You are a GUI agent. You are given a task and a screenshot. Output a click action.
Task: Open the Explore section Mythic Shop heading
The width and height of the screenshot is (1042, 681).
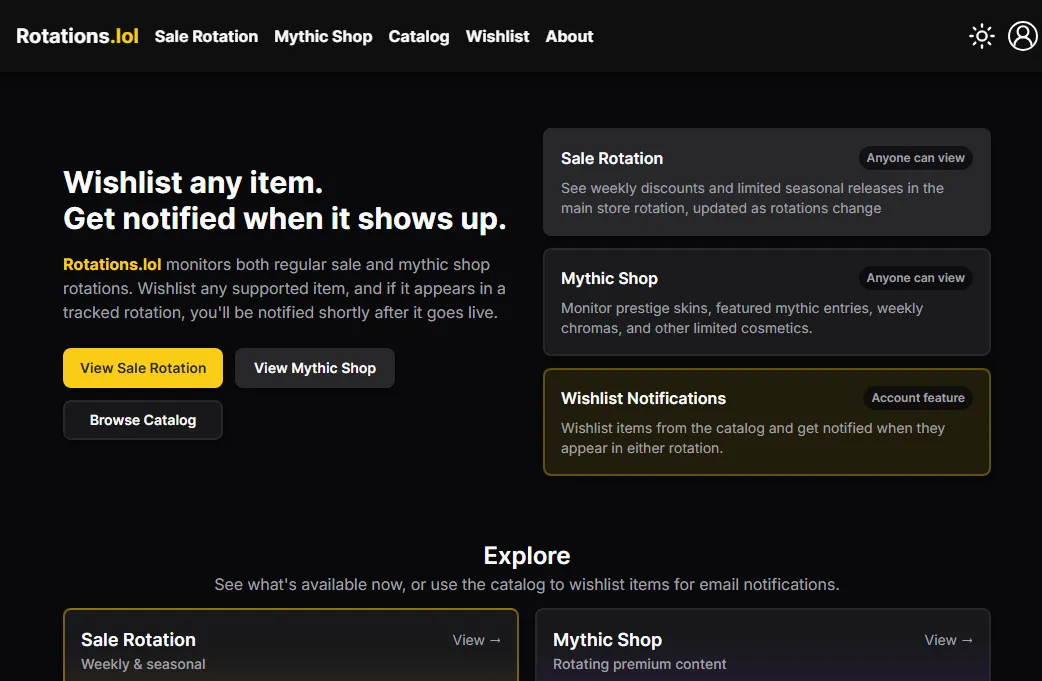(x=607, y=640)
